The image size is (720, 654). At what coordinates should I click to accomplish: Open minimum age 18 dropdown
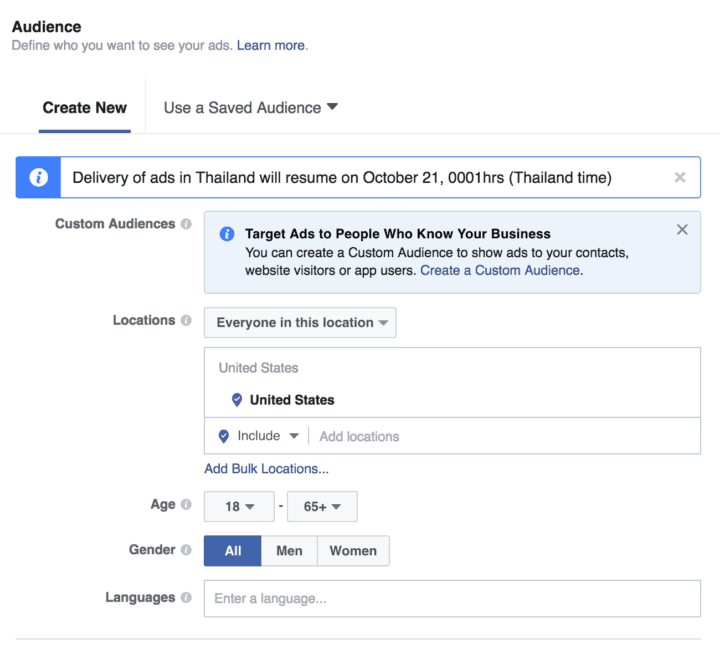[x=239, y=507]
